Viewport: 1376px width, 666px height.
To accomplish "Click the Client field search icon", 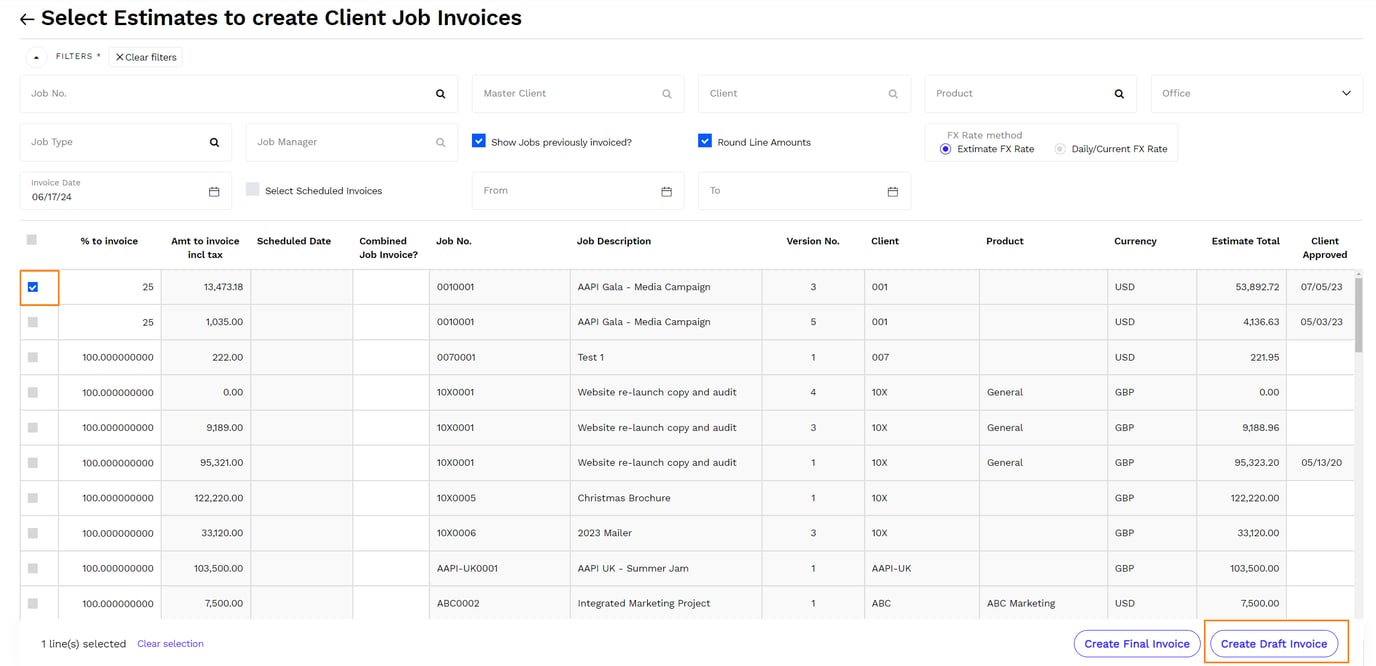I will click(x=893, y=94).
